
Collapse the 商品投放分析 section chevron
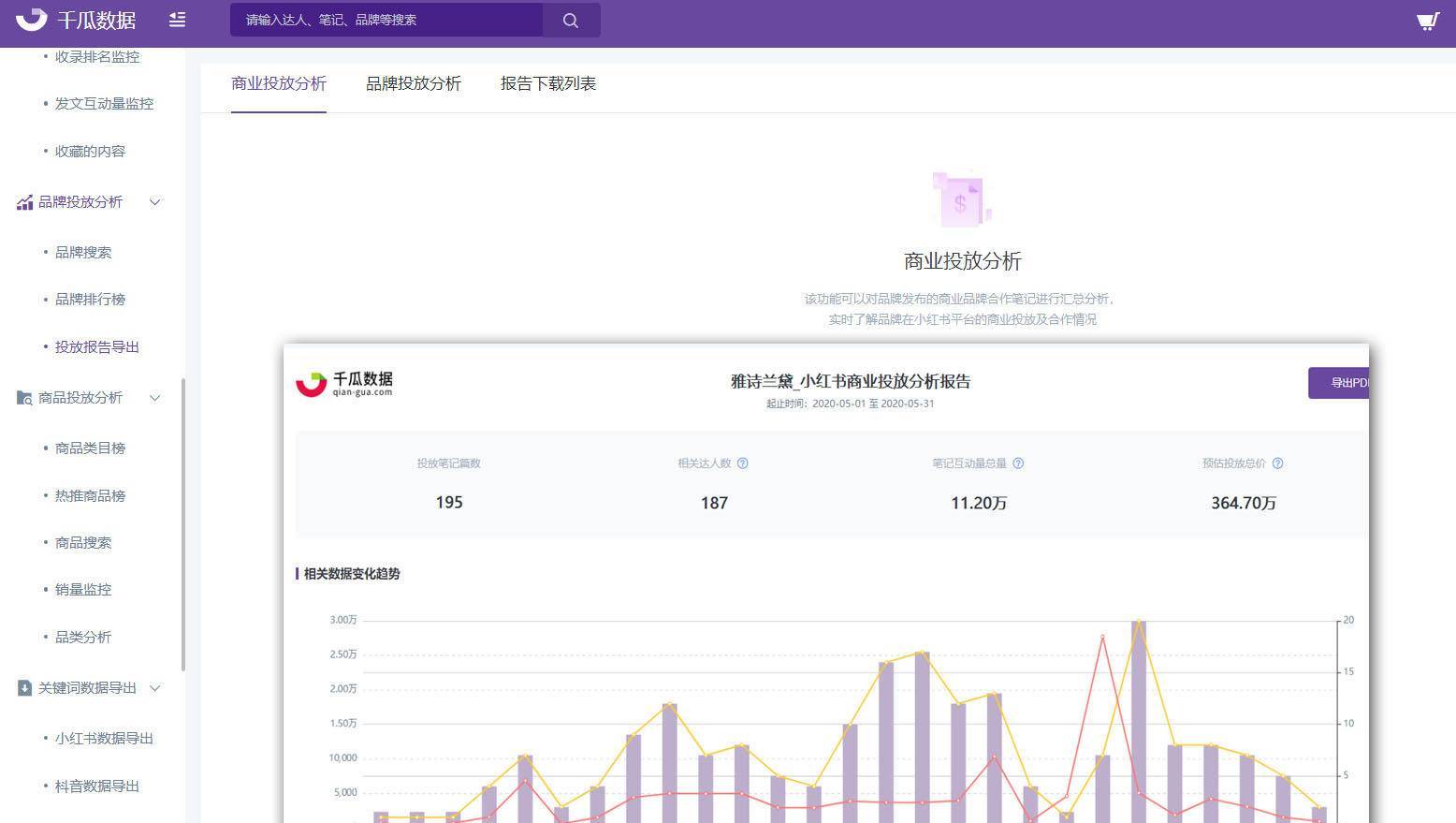pyautogui.click(x=155, y=398)
